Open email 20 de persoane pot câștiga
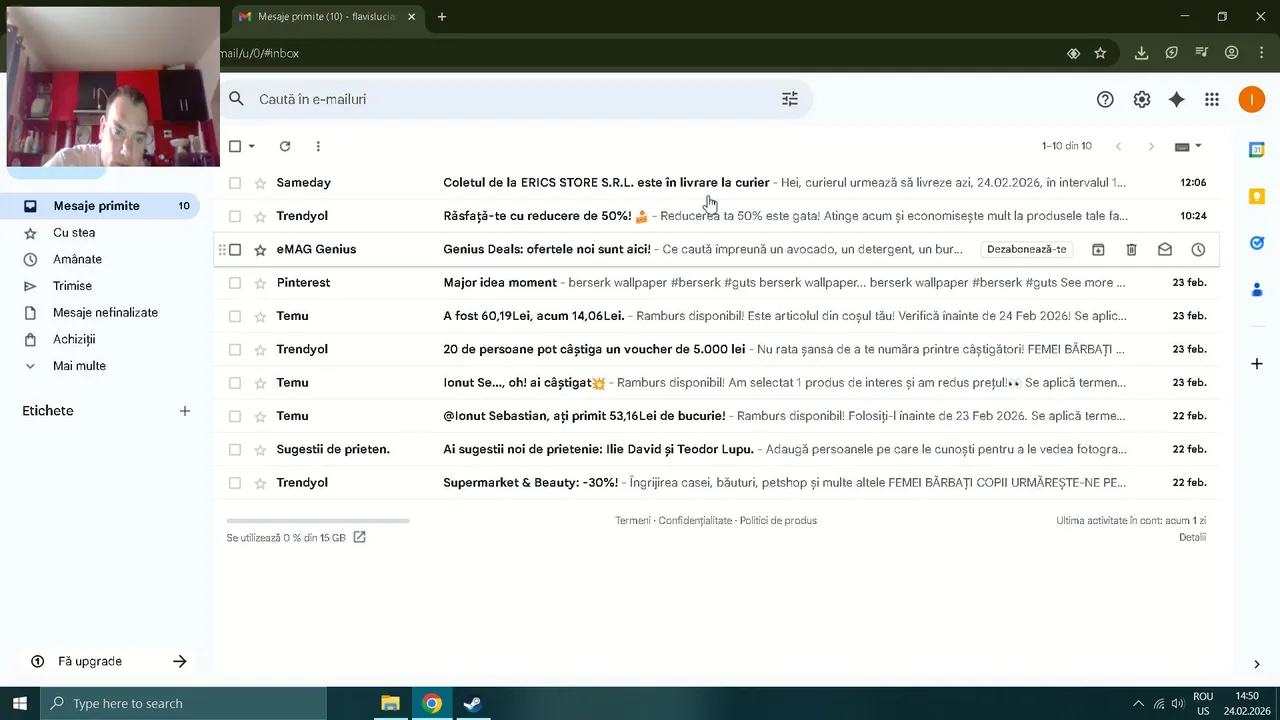Screen dimensions: 1280x720 [x=718, y=349]
